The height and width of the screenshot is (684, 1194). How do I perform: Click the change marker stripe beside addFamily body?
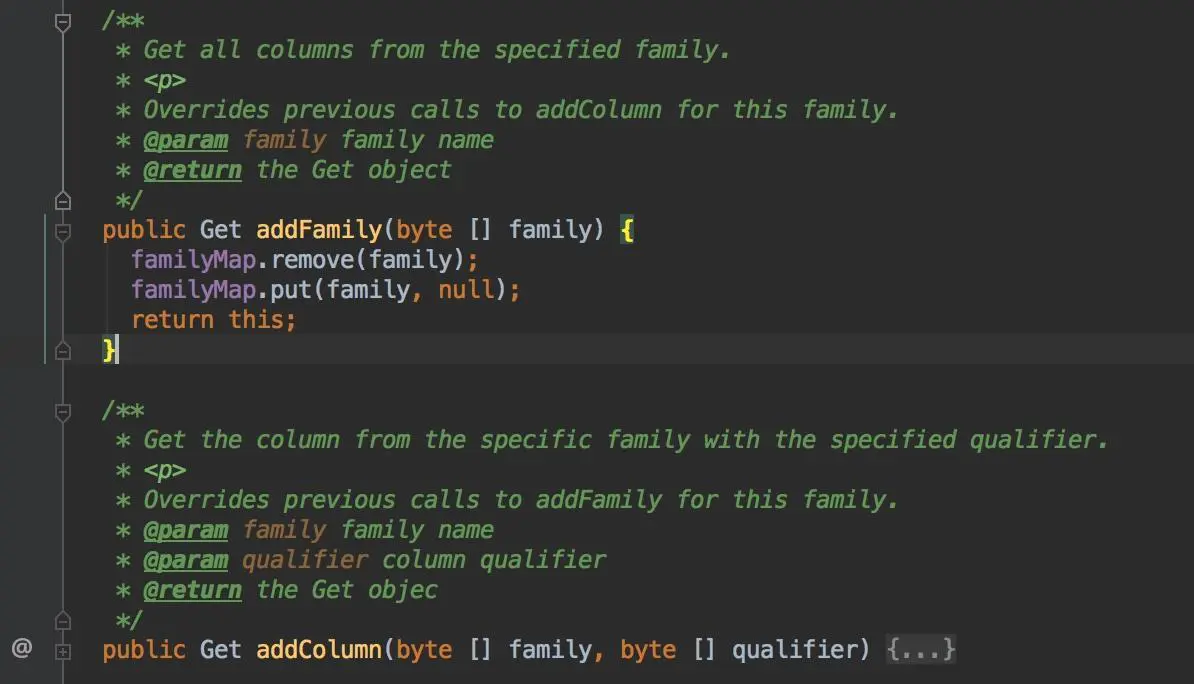pos(45,289)
